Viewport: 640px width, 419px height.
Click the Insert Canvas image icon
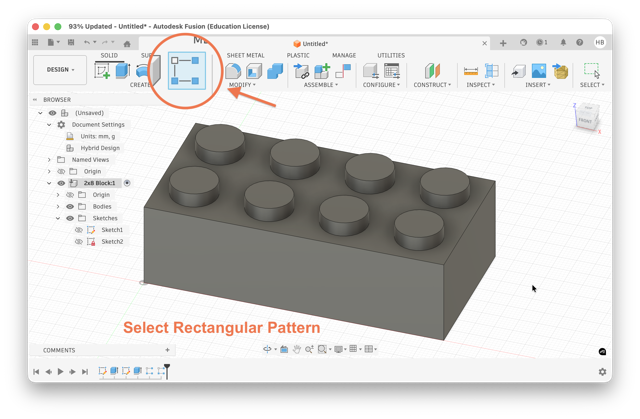[539, 71]
